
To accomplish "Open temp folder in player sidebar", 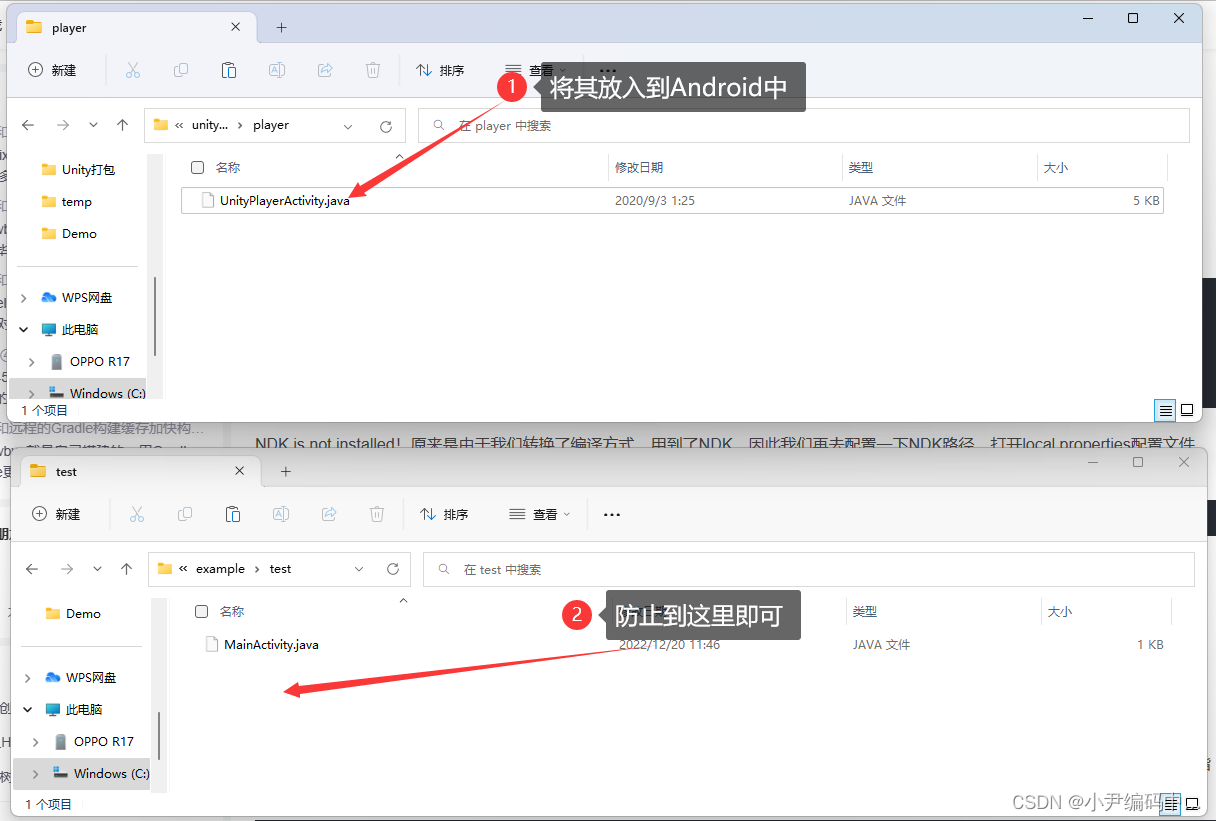I will 67,201.
